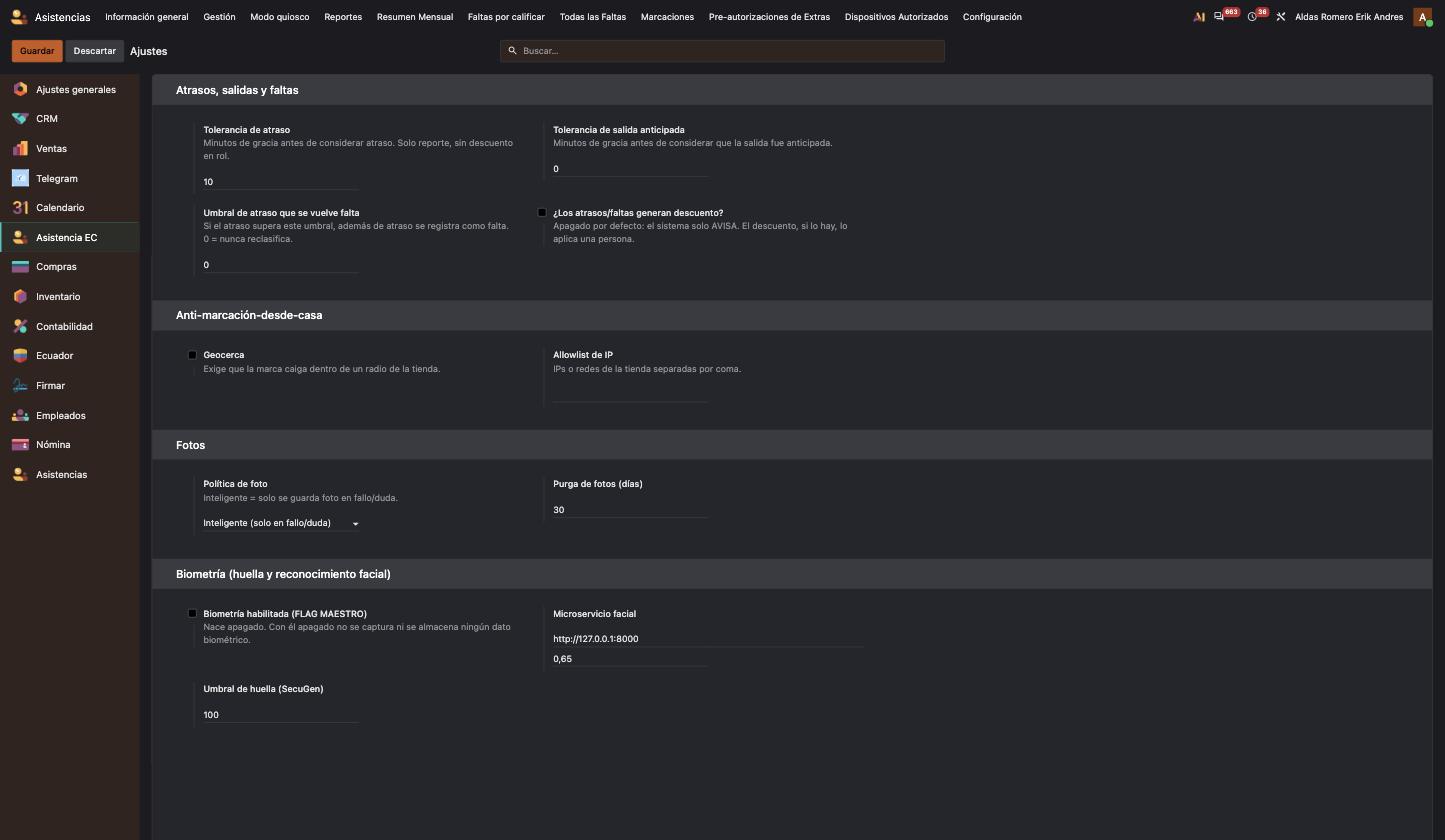Open the Gestión menu
Viewport: 1445px width, 840px height.
point(219,17)
